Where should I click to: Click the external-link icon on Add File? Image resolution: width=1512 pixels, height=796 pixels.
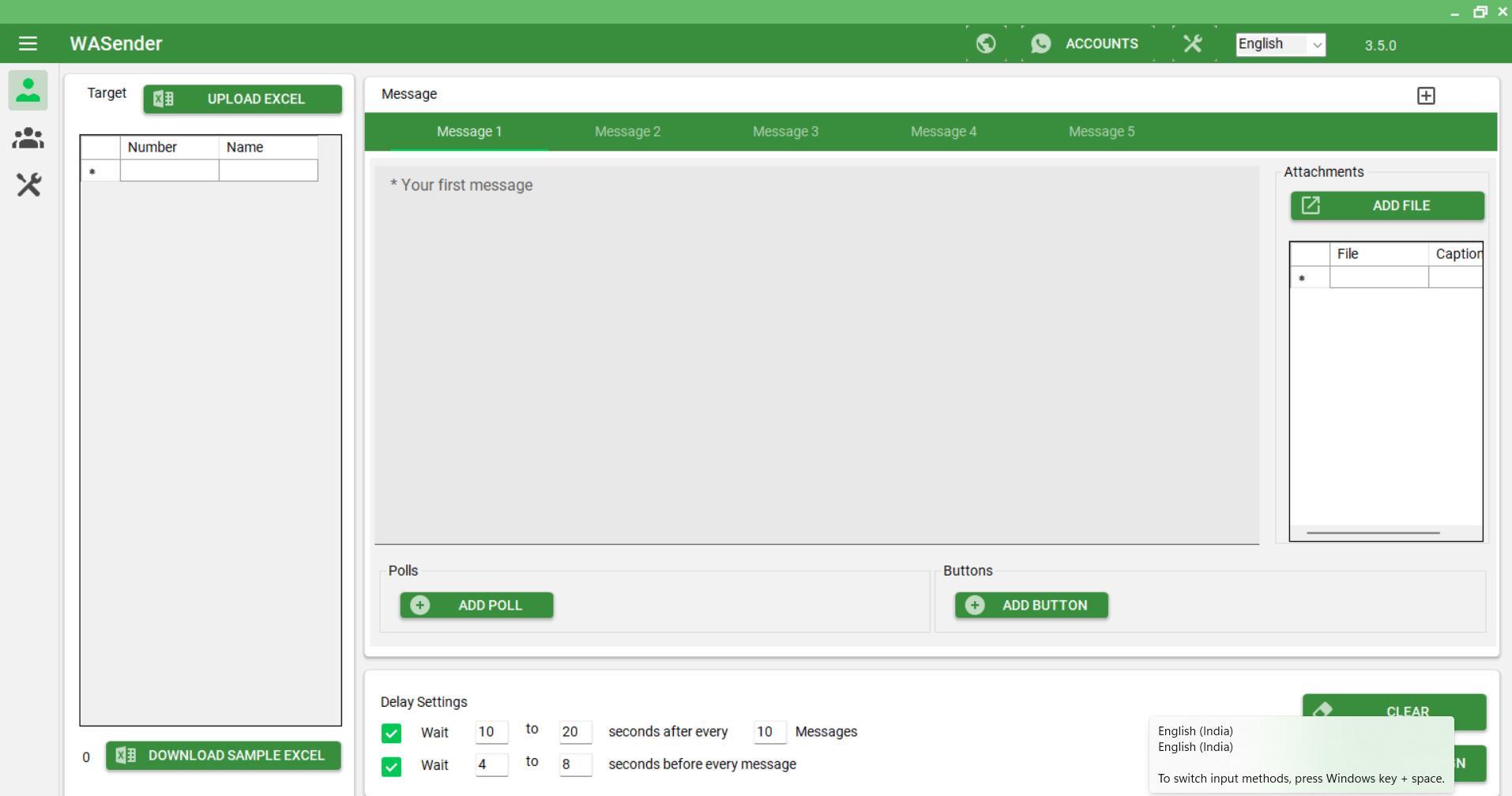(x=1311, y=205)
